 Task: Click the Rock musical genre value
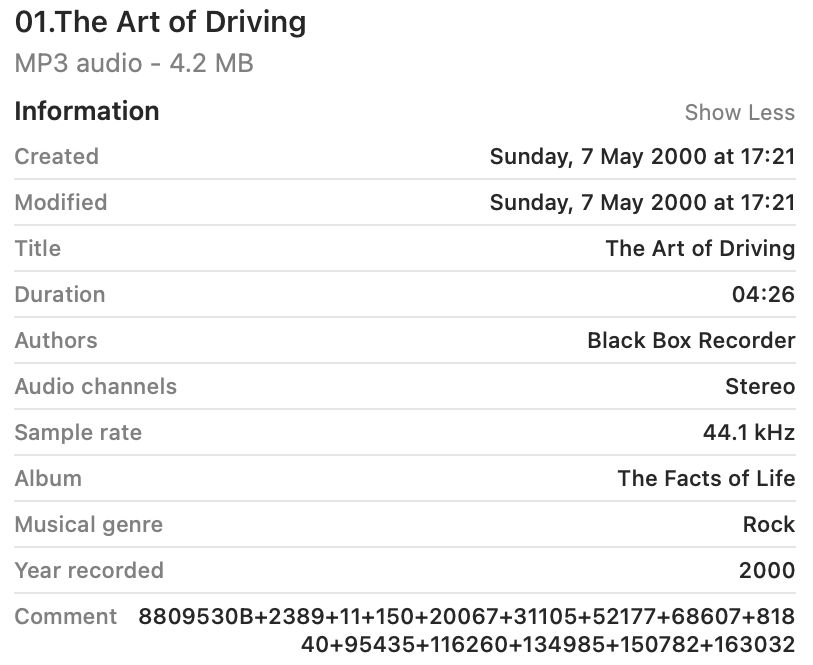(768, 525)
